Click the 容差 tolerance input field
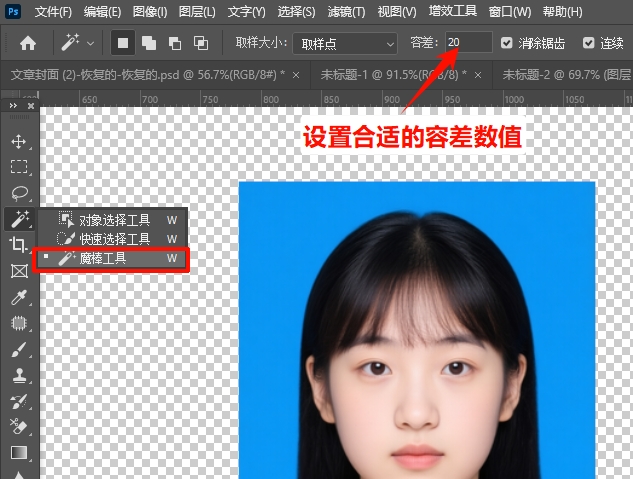Image resolution: width=633 pixels, height=479 pixels. pyautogui.click(x=468, y=42)
